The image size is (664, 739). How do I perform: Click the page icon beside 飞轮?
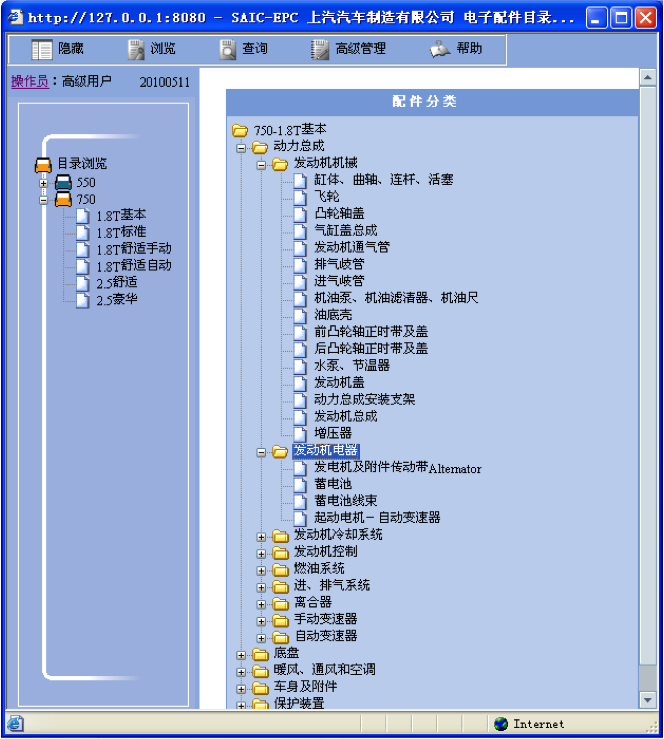pos(300,197)
